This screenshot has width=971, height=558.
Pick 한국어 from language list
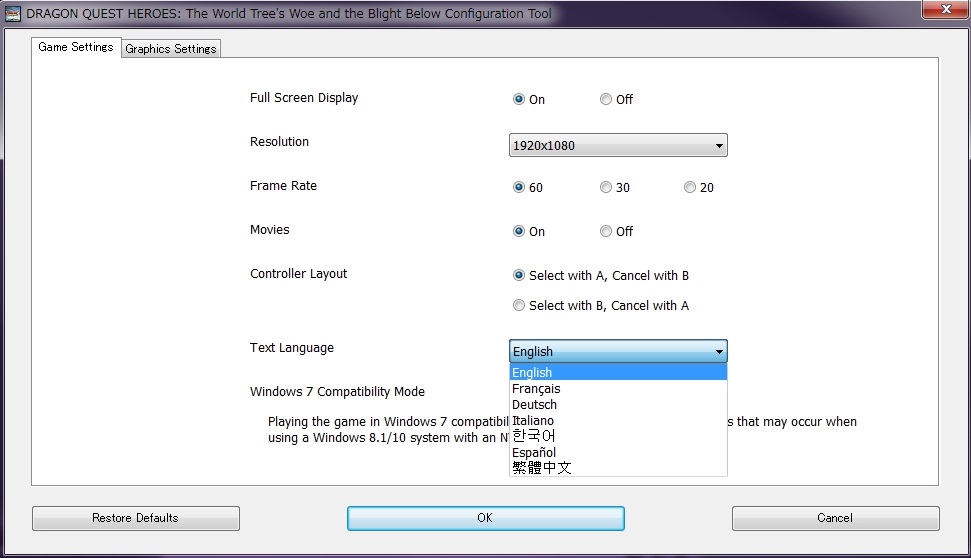tap(618, 436)
